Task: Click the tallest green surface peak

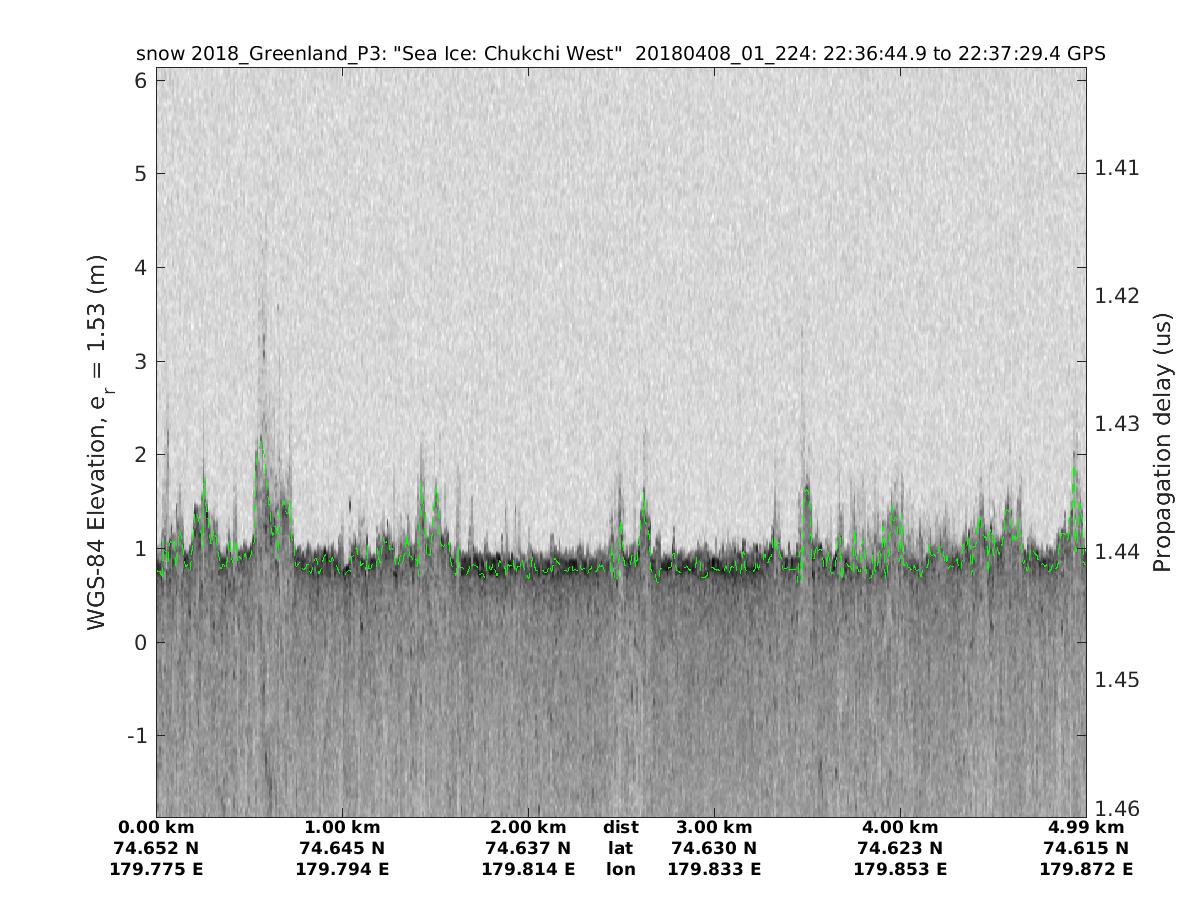Action: [x=261, y=440]
